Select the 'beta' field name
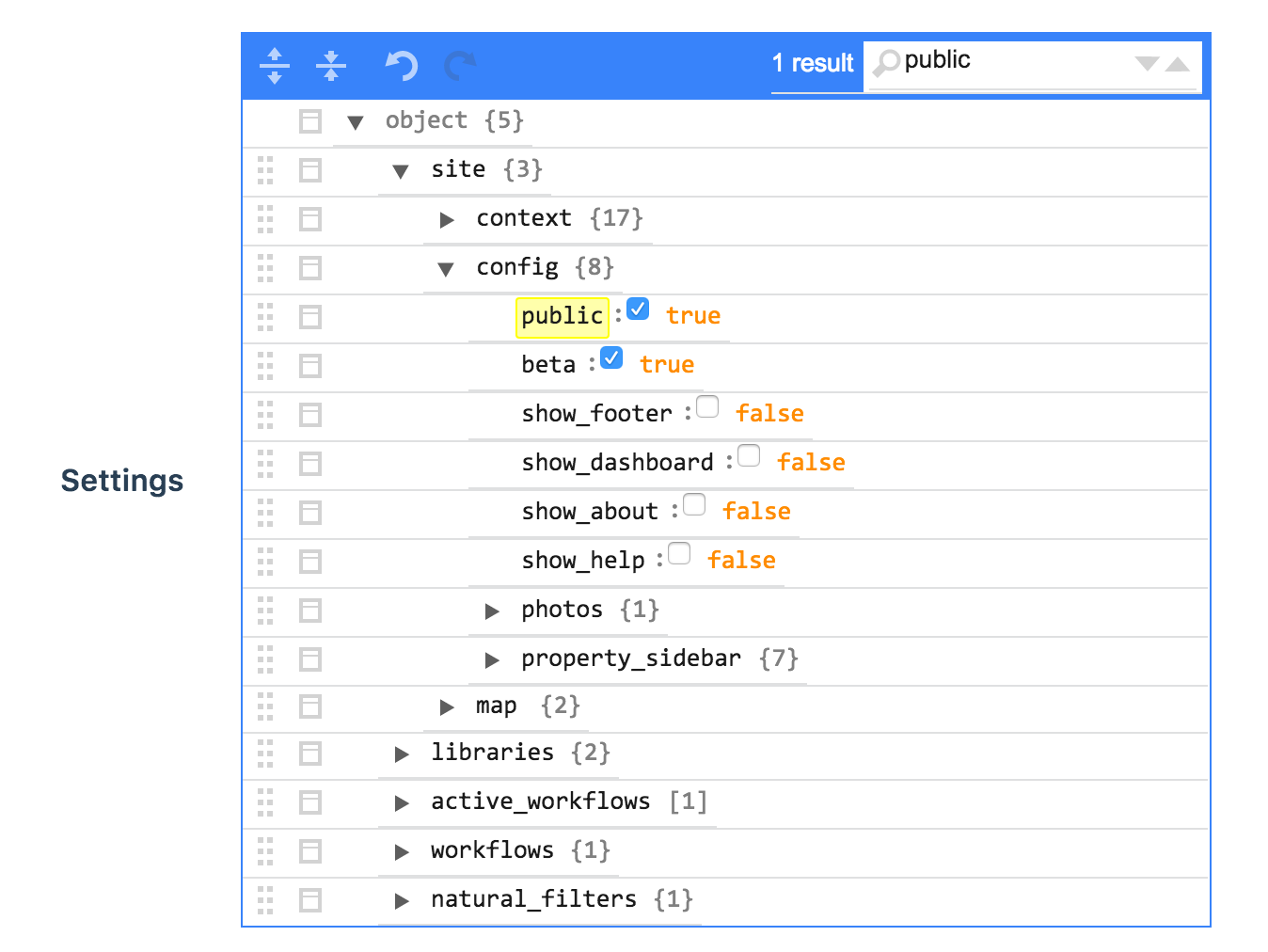The width and height of the screenshot is (1268, 952). point(548,365)
